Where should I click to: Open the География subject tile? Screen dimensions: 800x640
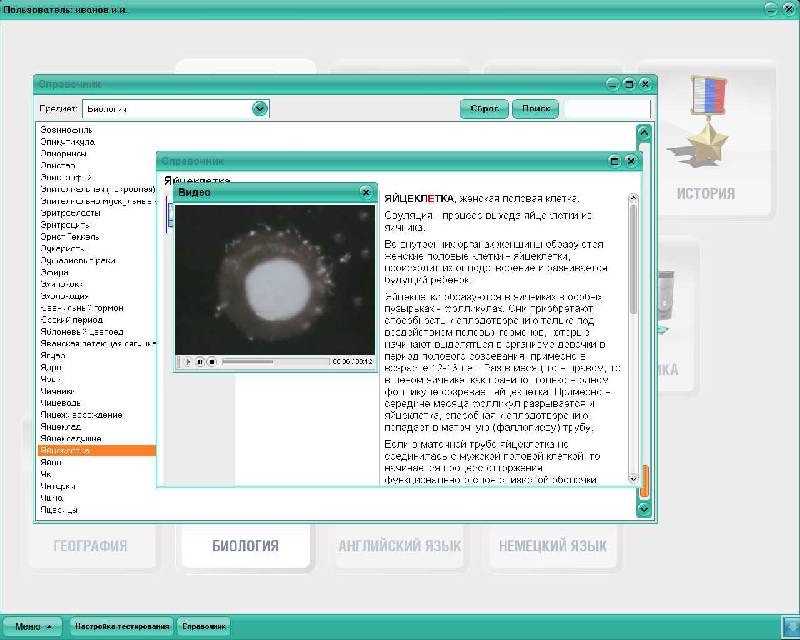click(x=90, y=546)
